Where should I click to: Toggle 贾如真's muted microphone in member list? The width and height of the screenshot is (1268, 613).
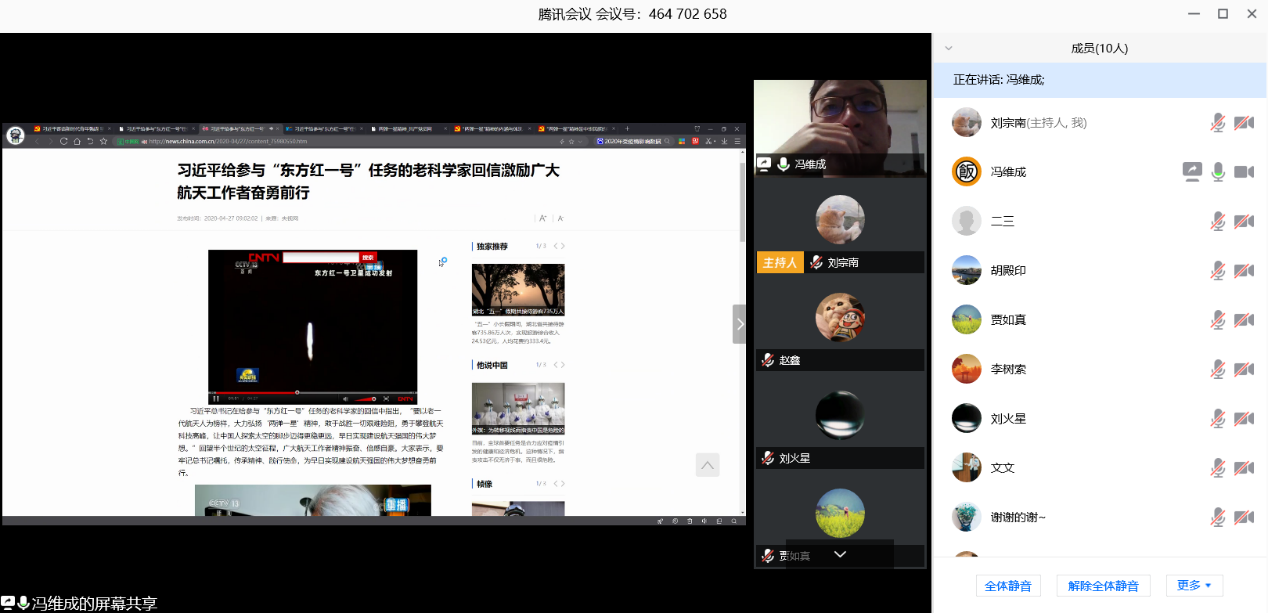(x=1218, y=320)
